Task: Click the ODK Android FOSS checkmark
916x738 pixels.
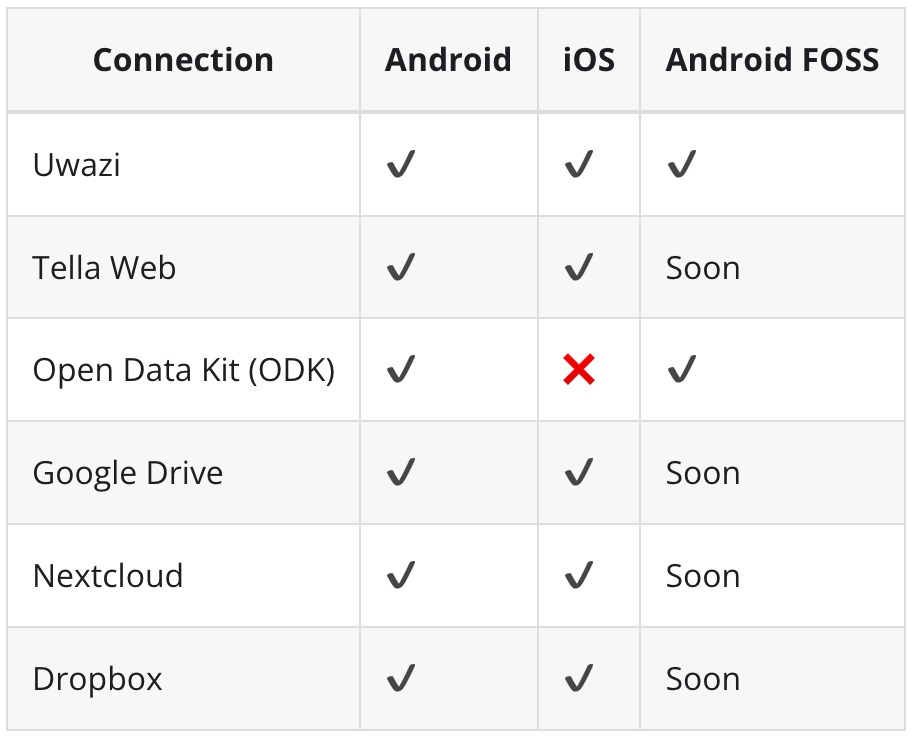Action: click(x=682, y=369)
